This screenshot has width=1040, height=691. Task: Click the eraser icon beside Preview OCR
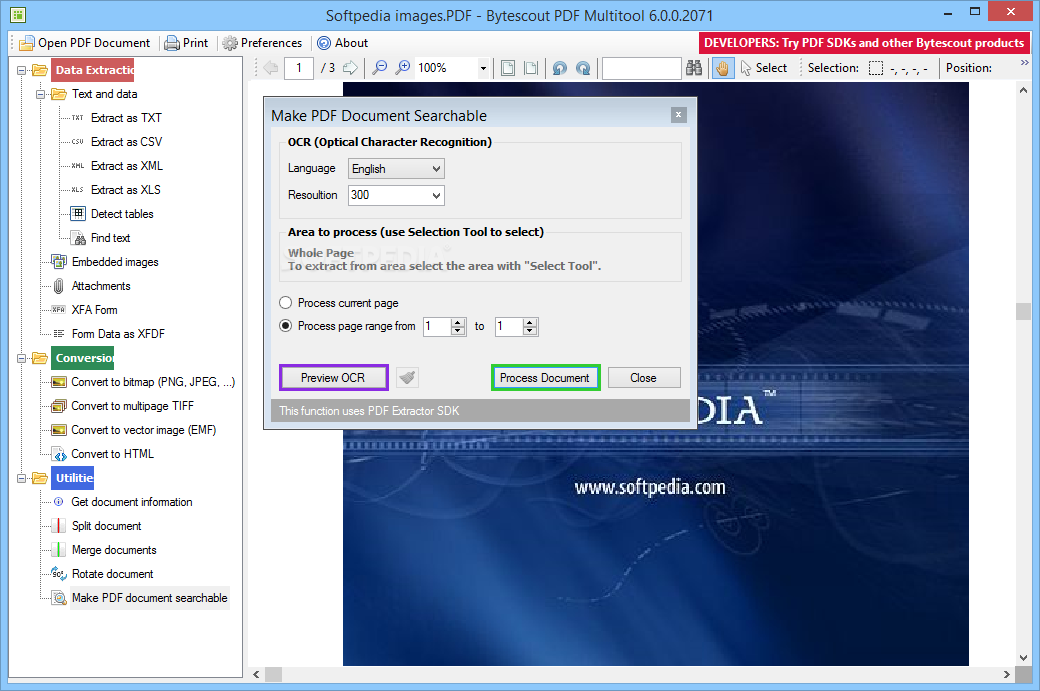click(x=407, y=377)
